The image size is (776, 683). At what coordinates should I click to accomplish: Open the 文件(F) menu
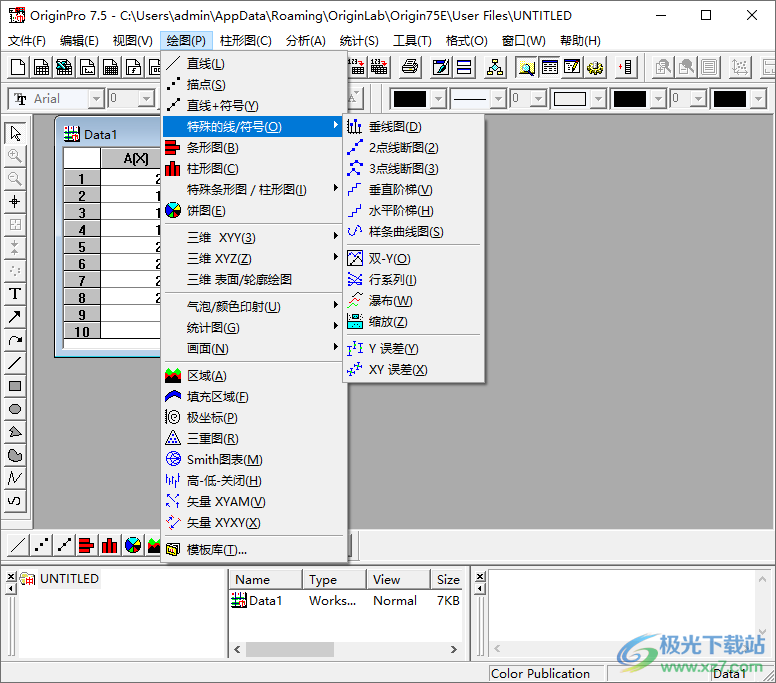(27, 41)
